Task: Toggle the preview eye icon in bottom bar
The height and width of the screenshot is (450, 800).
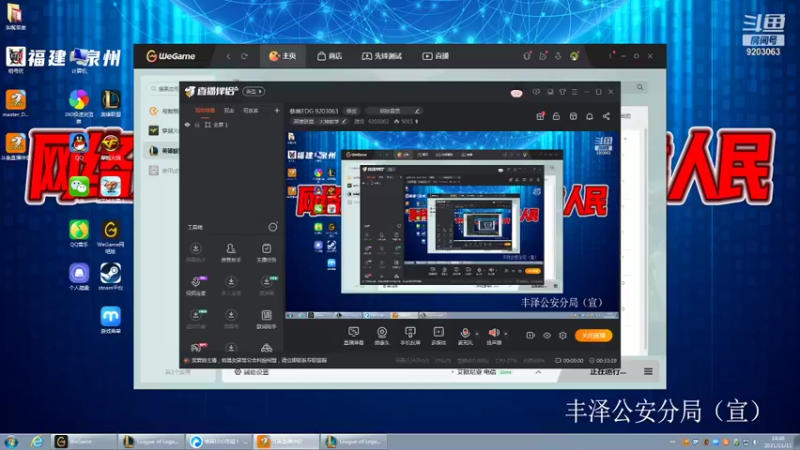Action: tap(547, 336)
